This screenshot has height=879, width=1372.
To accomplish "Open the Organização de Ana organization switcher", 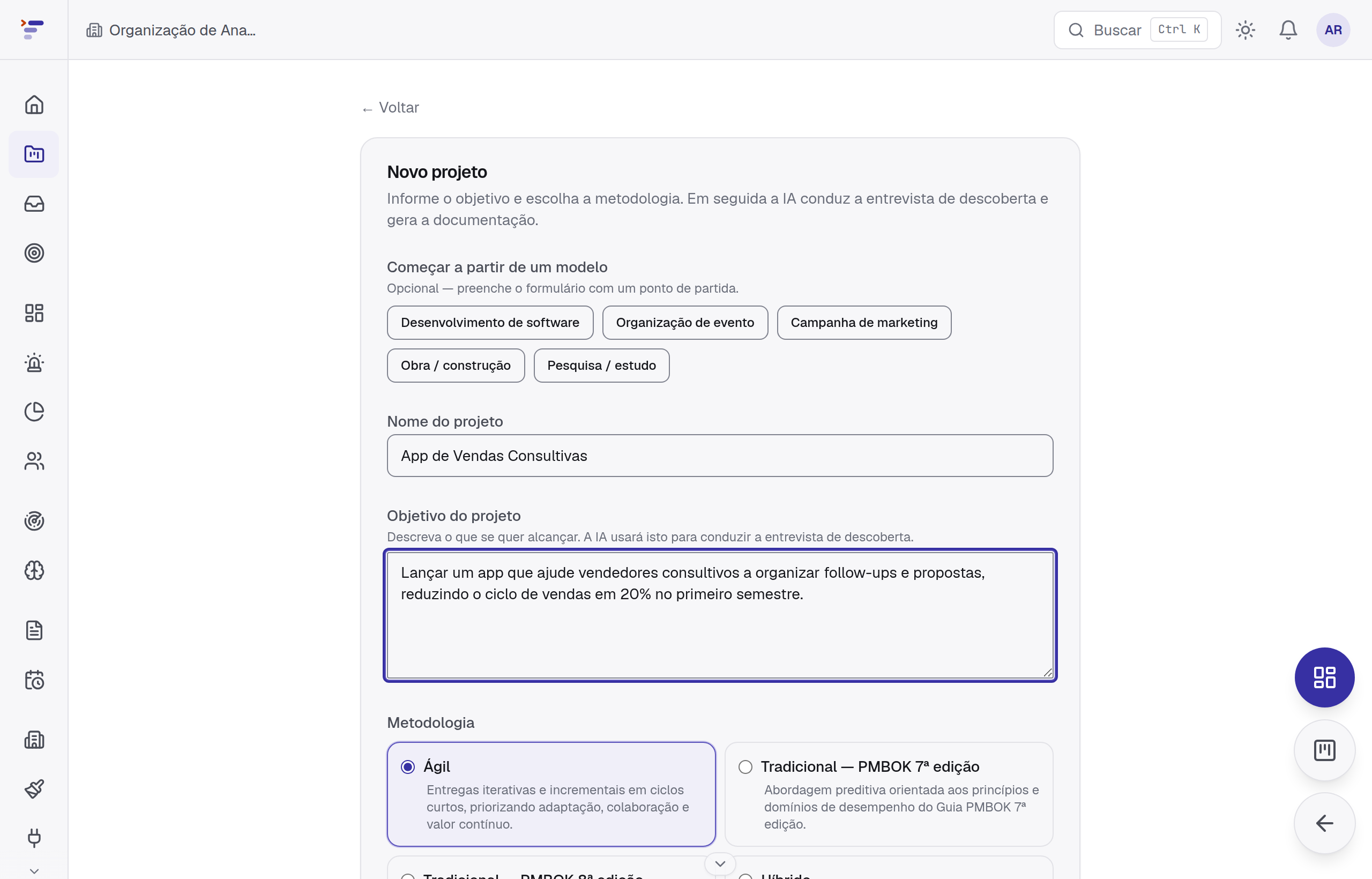I will coord(171,29).
